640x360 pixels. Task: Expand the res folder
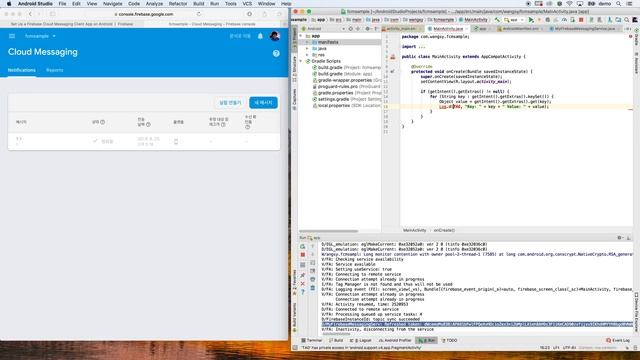pyautogui.click(x=308, y=55)
